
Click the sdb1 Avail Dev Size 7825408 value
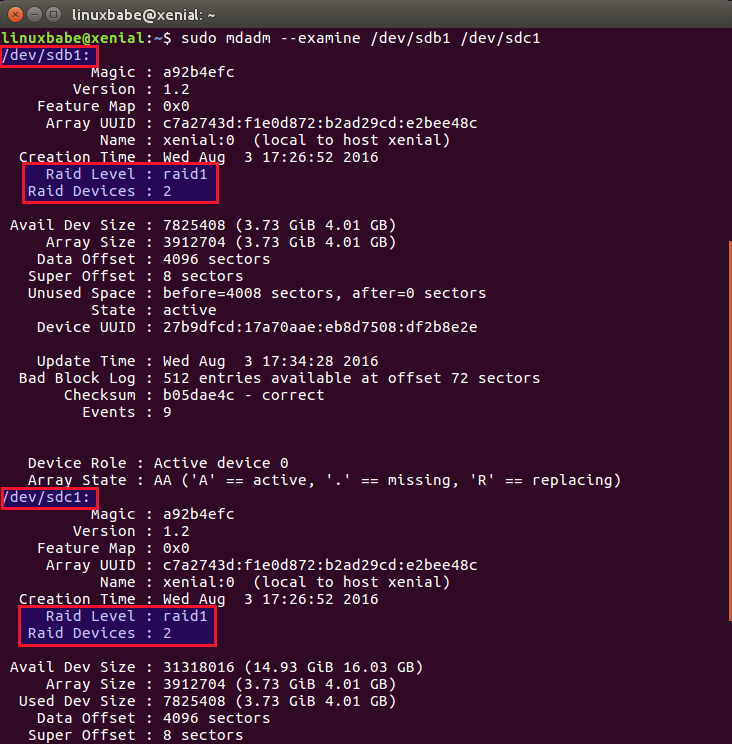(x=279, y=225)
